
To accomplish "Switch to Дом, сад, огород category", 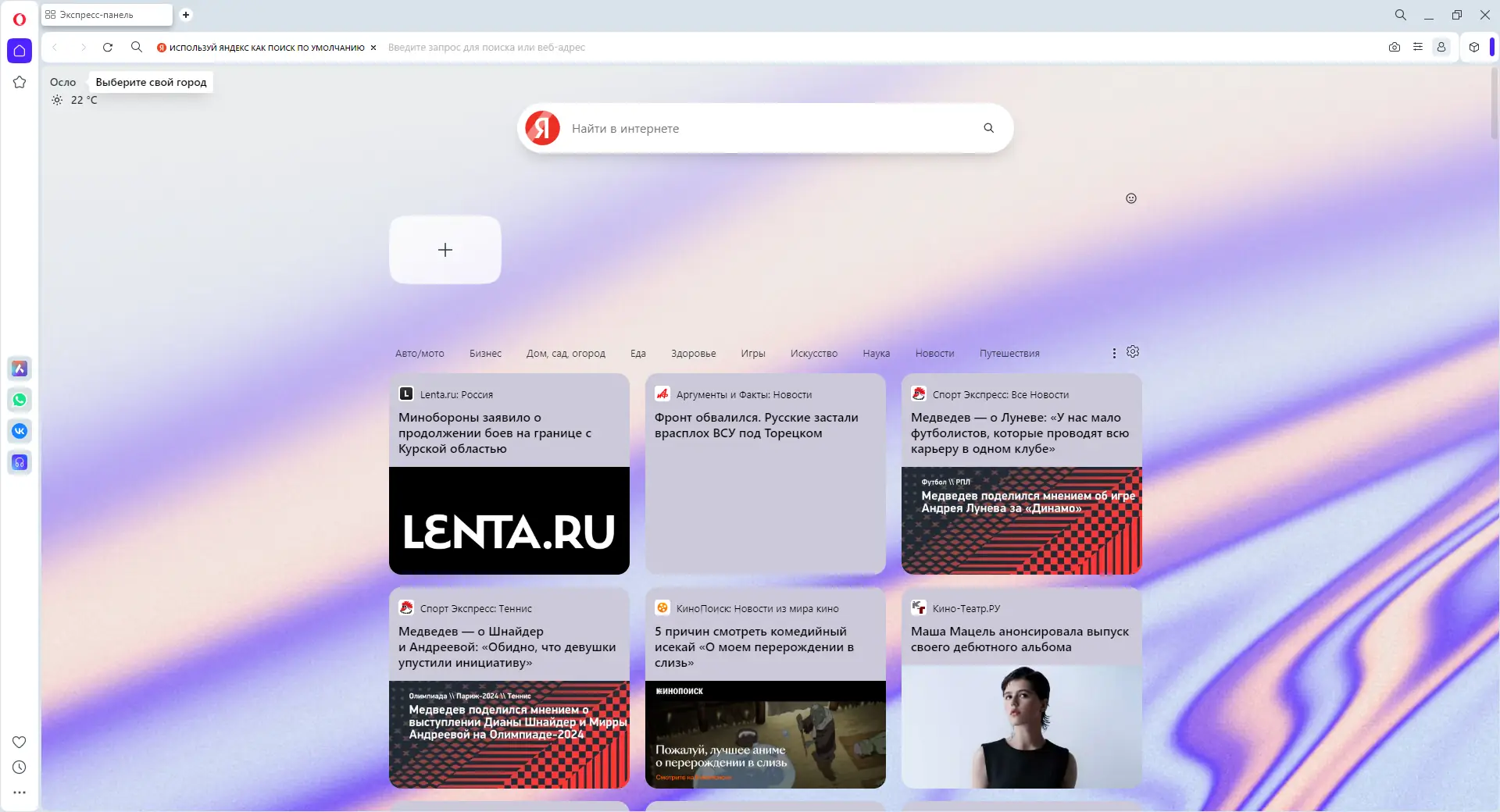I will (566, 354).
